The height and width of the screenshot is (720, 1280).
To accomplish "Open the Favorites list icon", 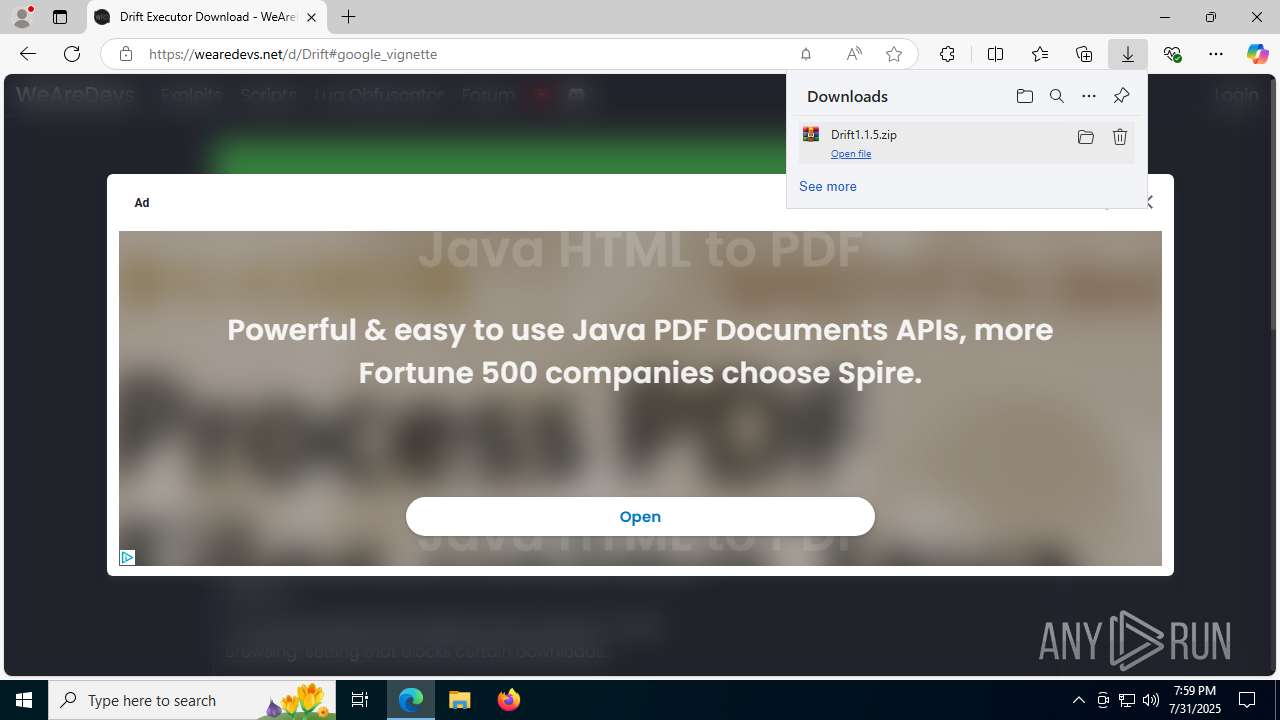I will 1040,54.
